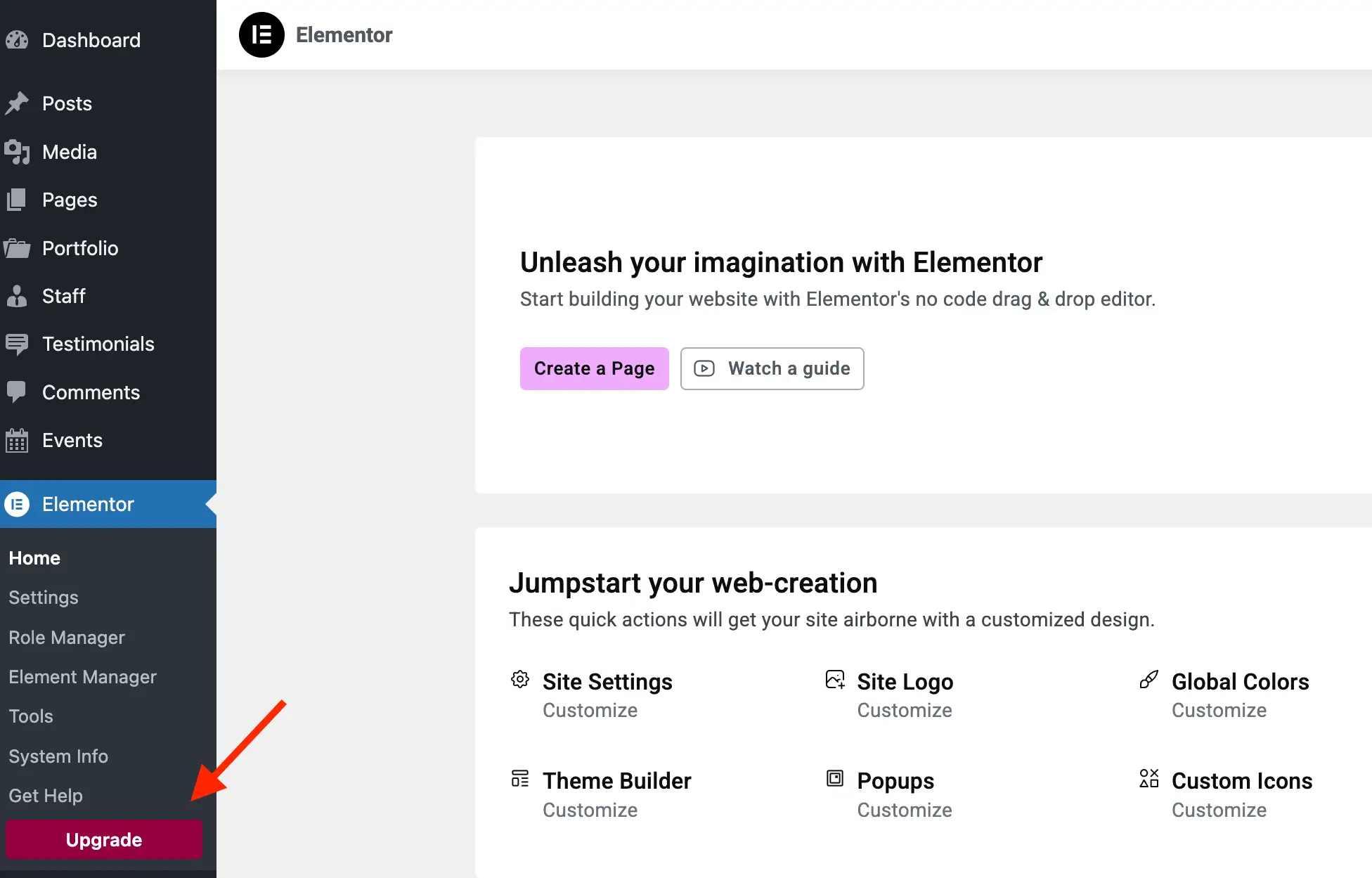Click the Custom Icons heading
Viewport: 1372px width, 878px height.
[1242, 780]
